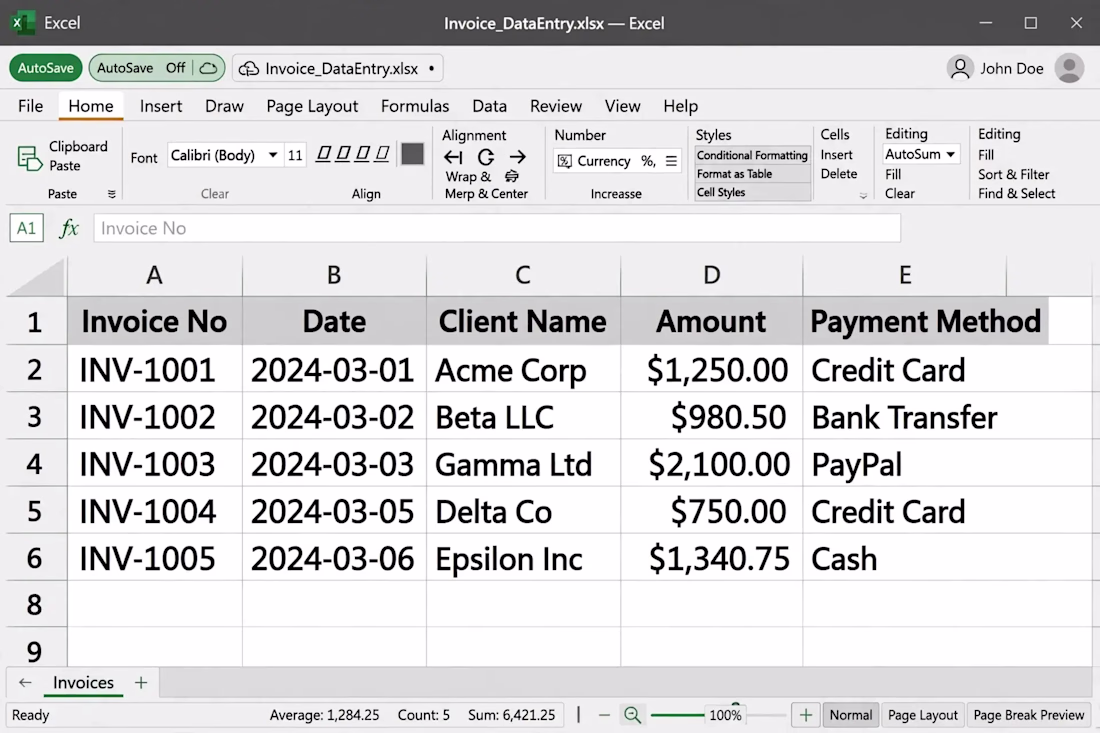The height and width of the screenshot is (733, 1100).
Task: Click the rotate icon in the Alignment group
Action: [x=485, y=157]
